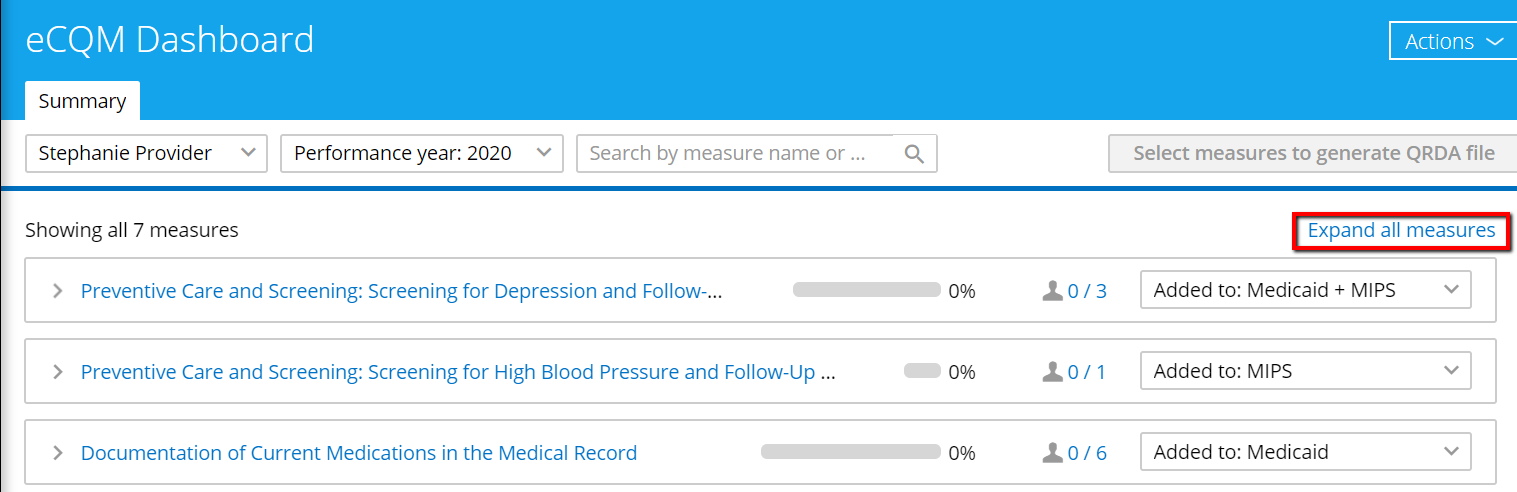Expand the Depression Screening measure row
This screenshot has width=1517, height=492.
pos(58,291)
